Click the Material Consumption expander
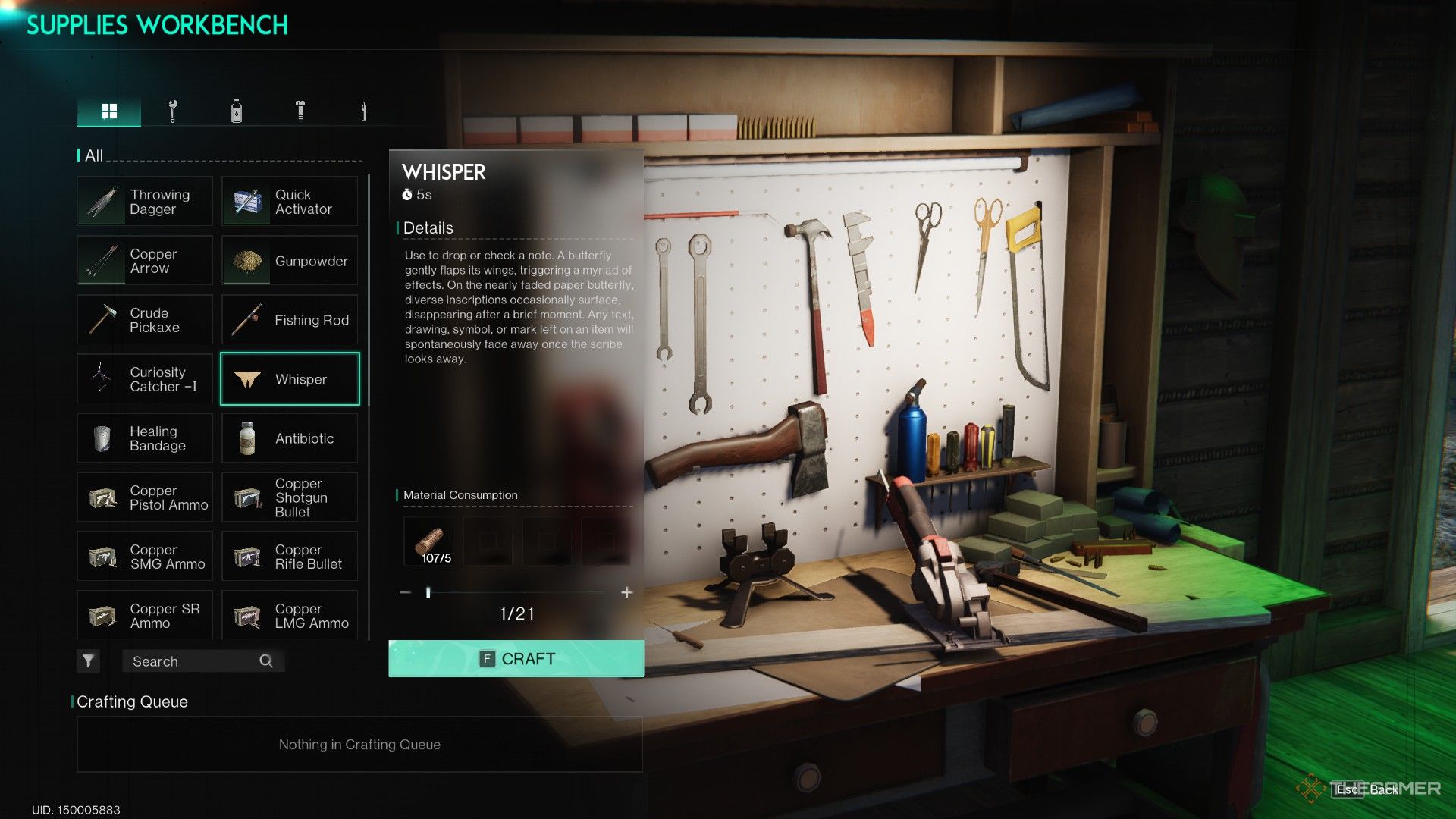1456x819 pixels. tap(460, 494)
